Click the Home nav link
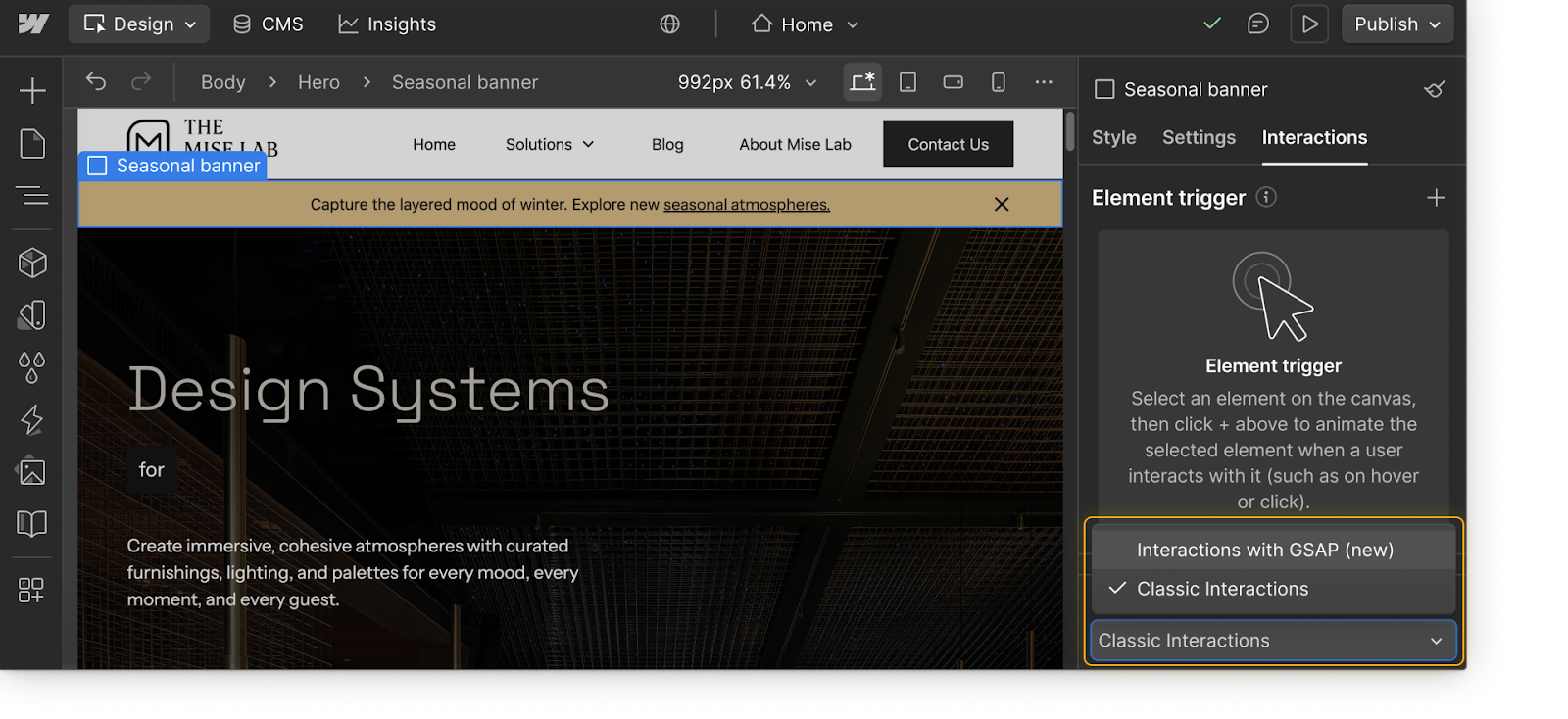 tap(434, 144)
